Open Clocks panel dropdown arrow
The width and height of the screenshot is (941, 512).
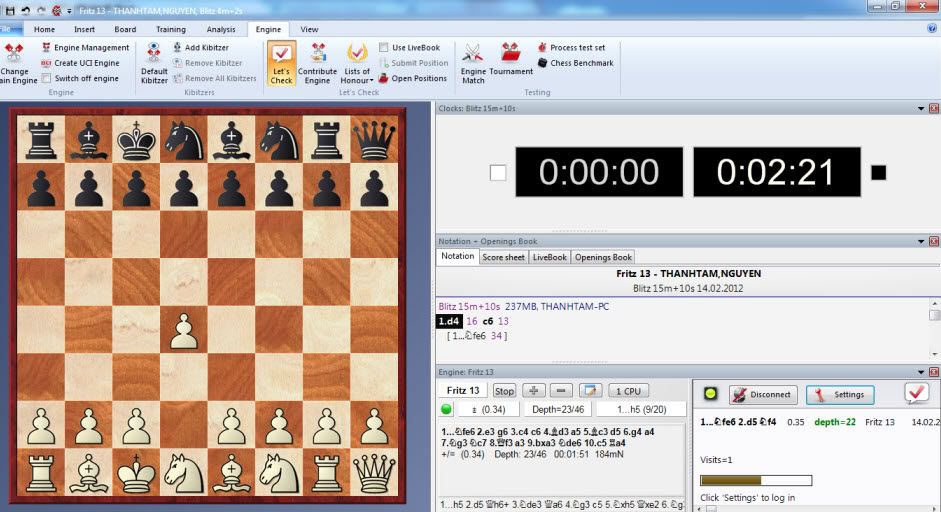pyautogui.click(x=921, y=109)
